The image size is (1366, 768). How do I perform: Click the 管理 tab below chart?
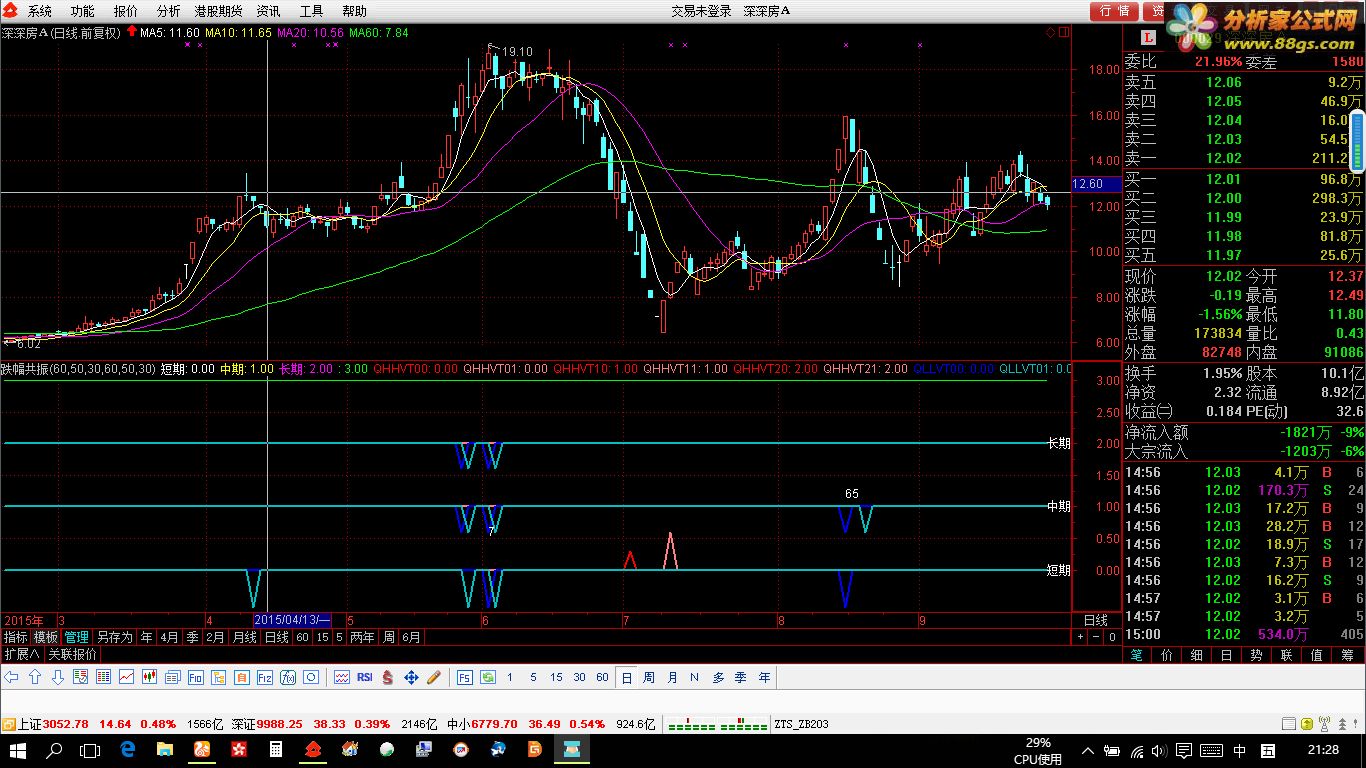[76, 637]
